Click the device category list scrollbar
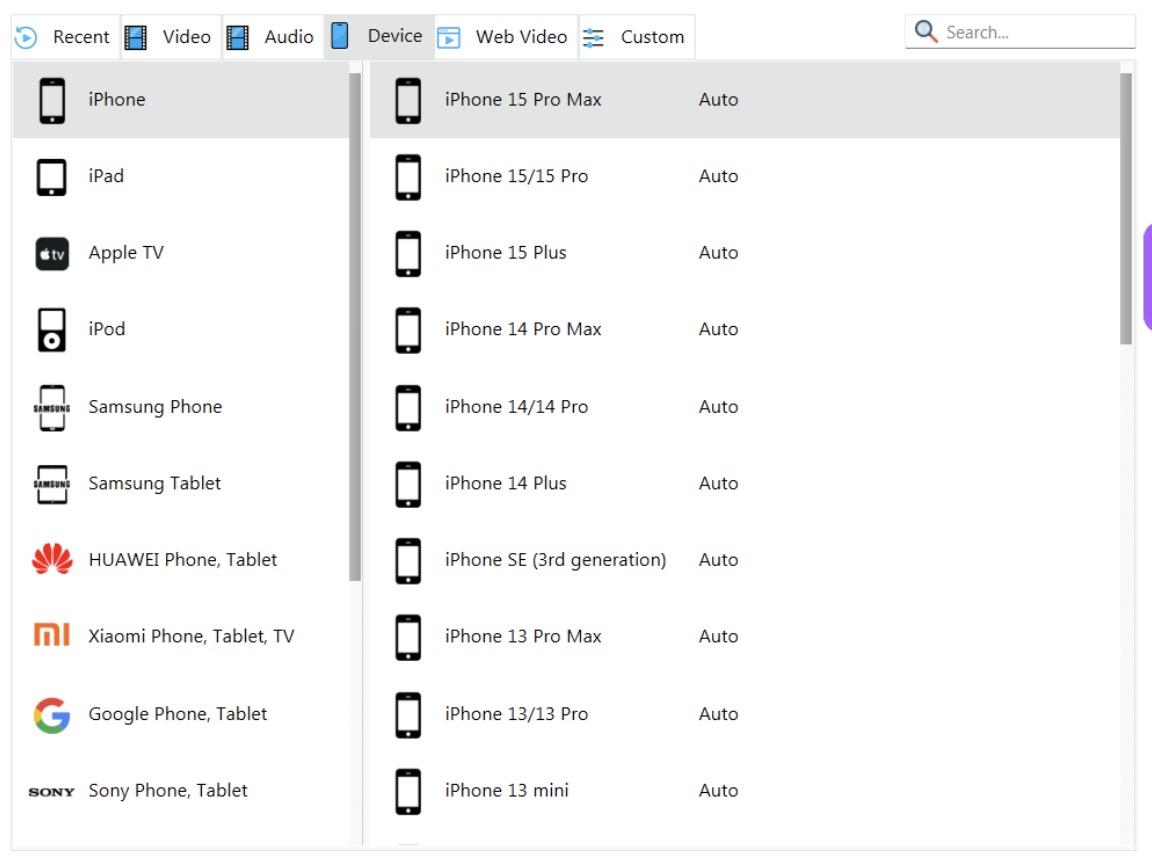The width and height of the screenshot is (1152, 858). tap(355, 327)
